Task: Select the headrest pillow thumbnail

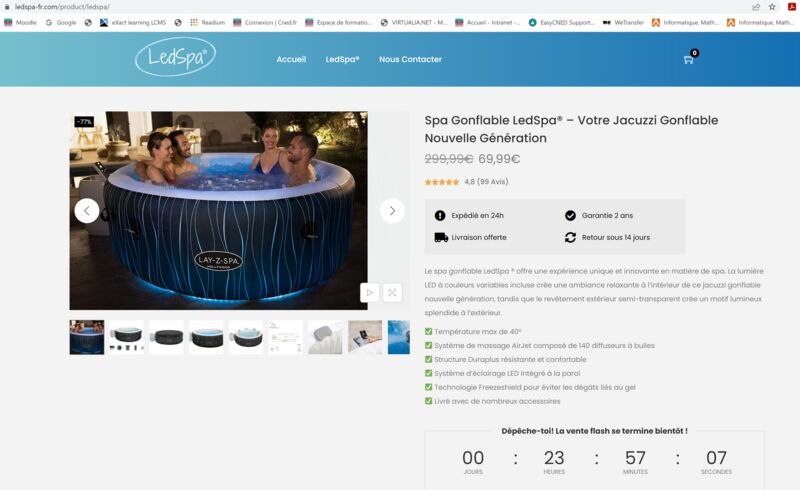Action: 326,337
